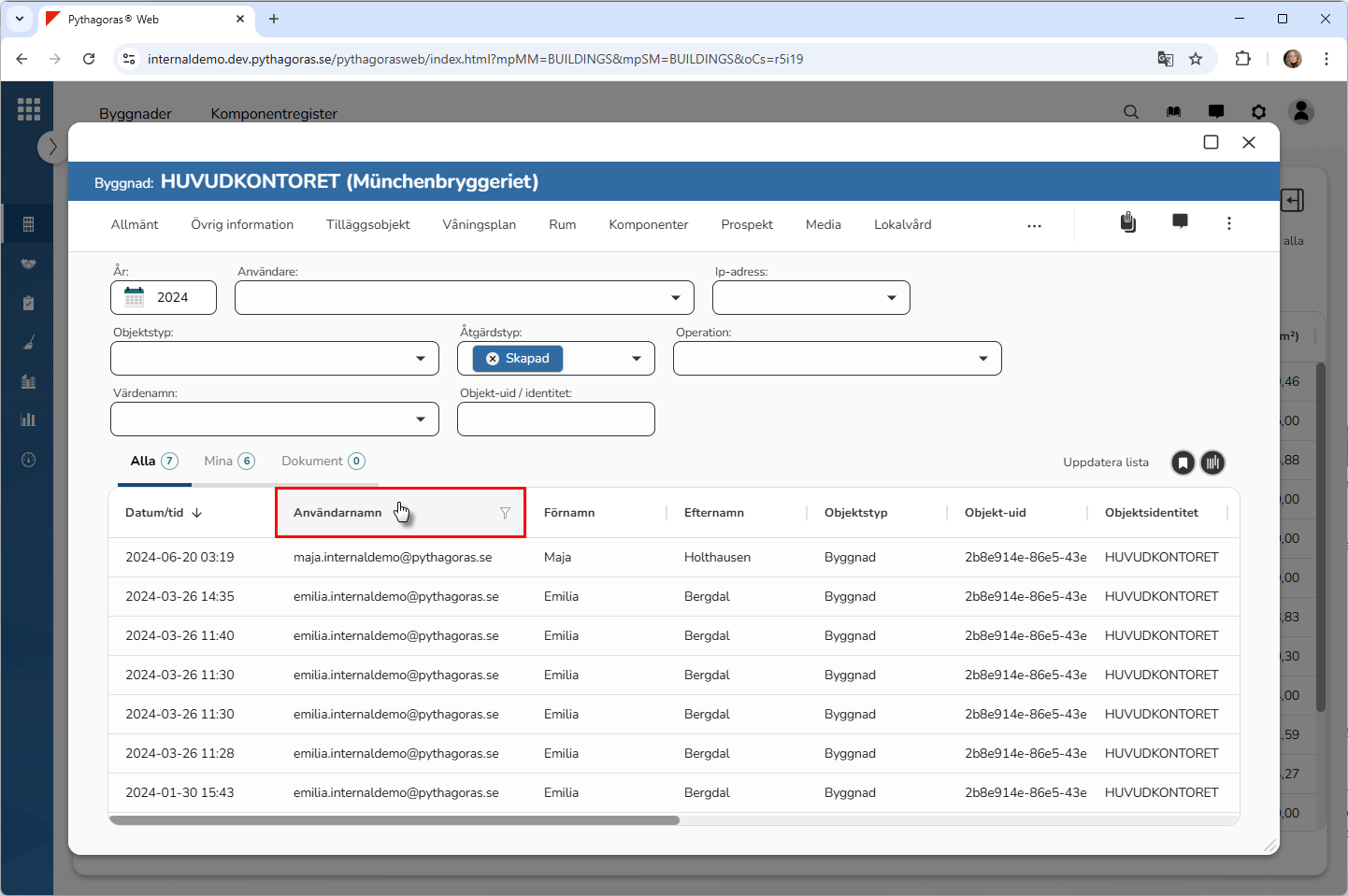The image size is (1348, 896).
Task: Expand the left sidebar with chevron
Action: coord(52,147)
